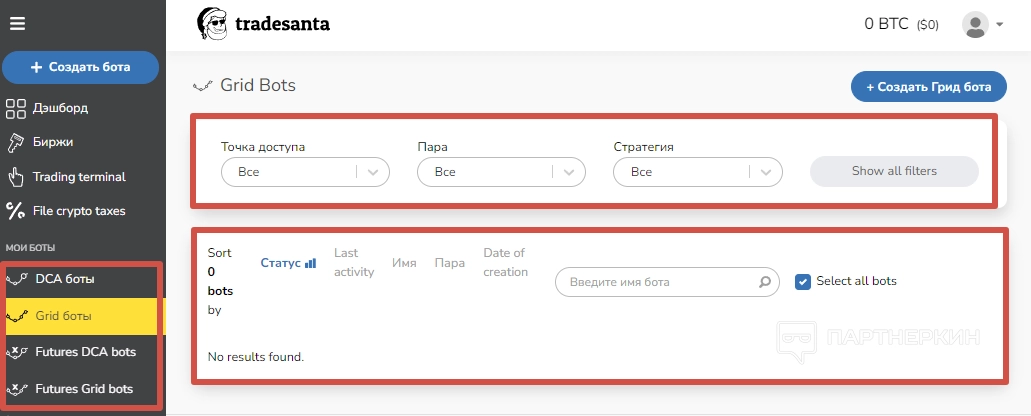Toggle the Select all bots checkbox
Screen dimensions: 1031x416
[x=802, y=281]
